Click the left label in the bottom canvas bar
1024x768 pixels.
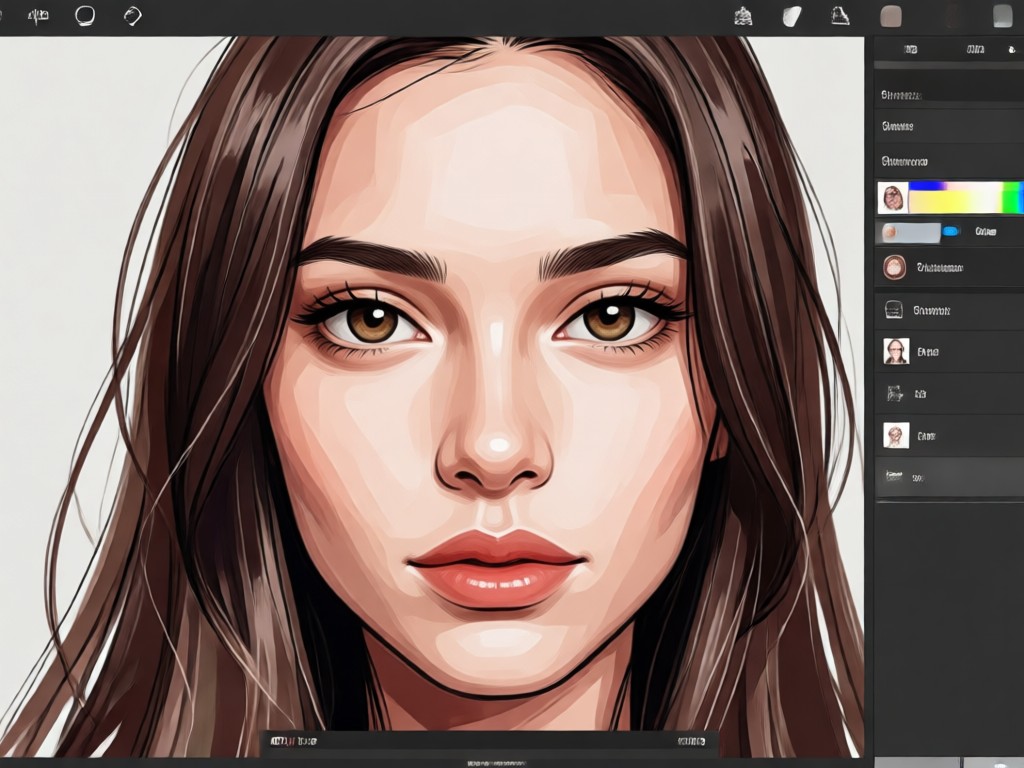point(293,741)
